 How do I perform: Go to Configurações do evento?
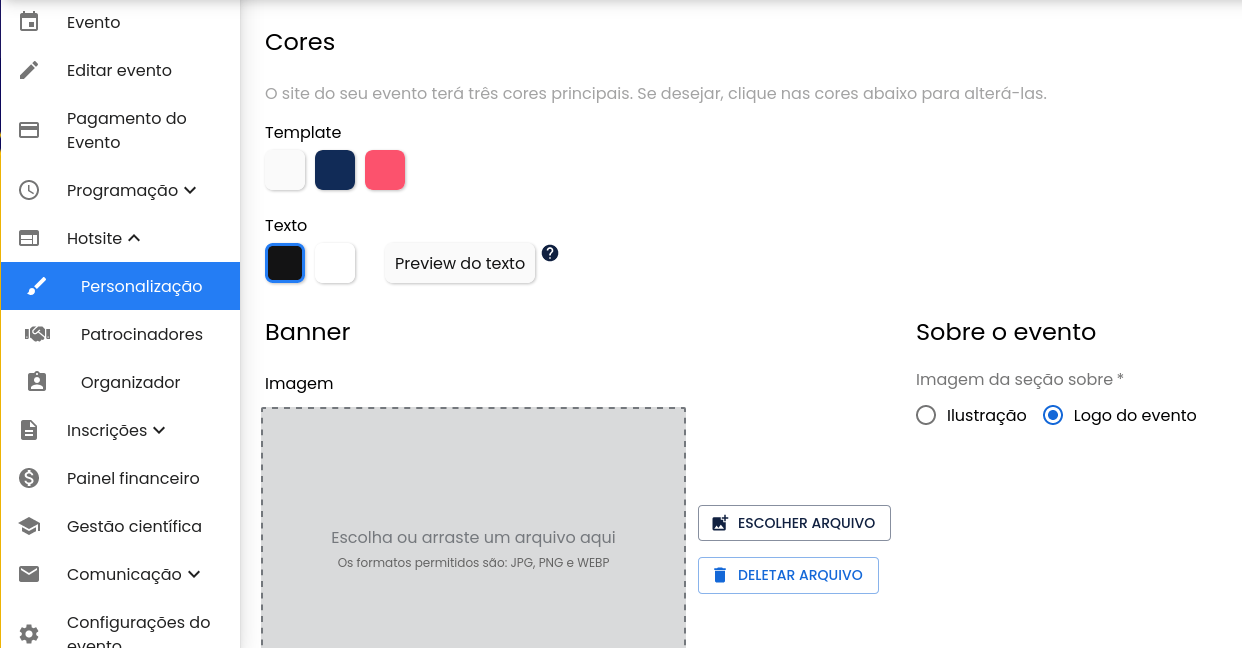click(x=138, y=628)
